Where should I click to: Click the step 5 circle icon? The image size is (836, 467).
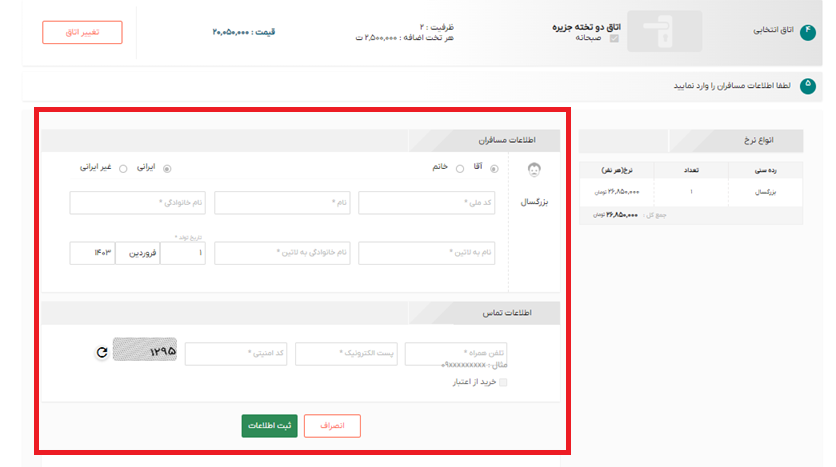pos(808,86)
